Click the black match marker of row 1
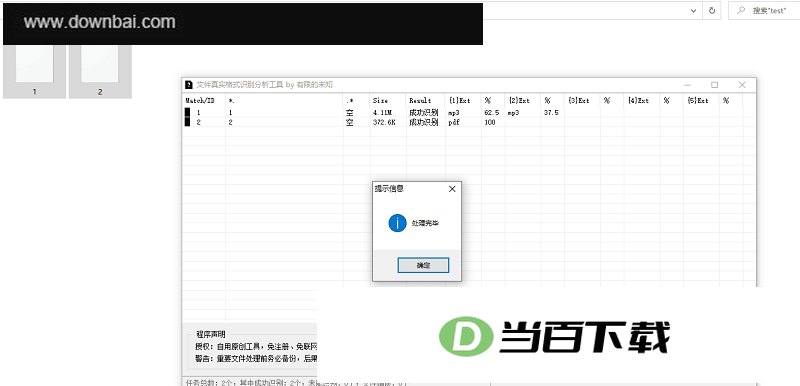Image resolution: width=800 pixels, height=386 pixels. tap(187, 112)
